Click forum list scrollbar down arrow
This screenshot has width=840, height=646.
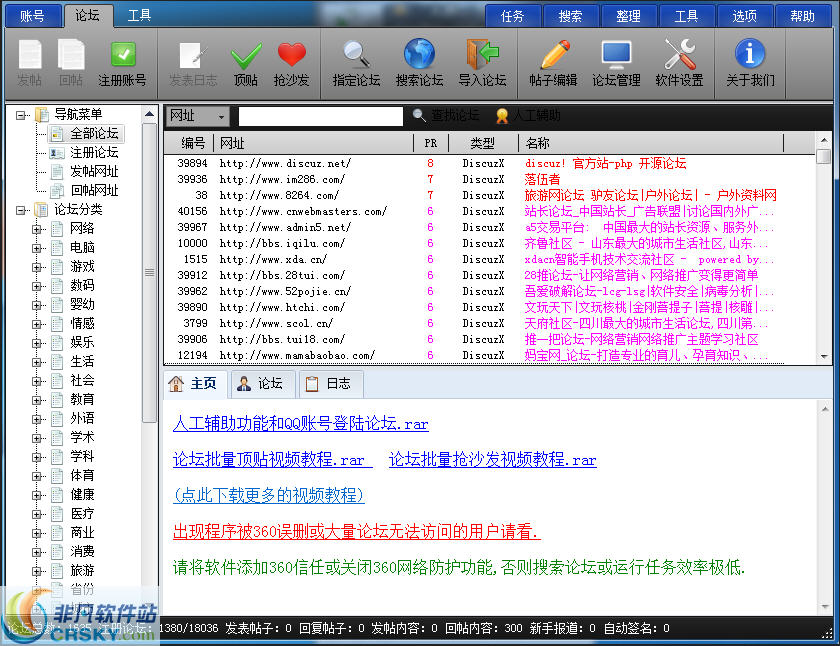[x=824, y=357]
